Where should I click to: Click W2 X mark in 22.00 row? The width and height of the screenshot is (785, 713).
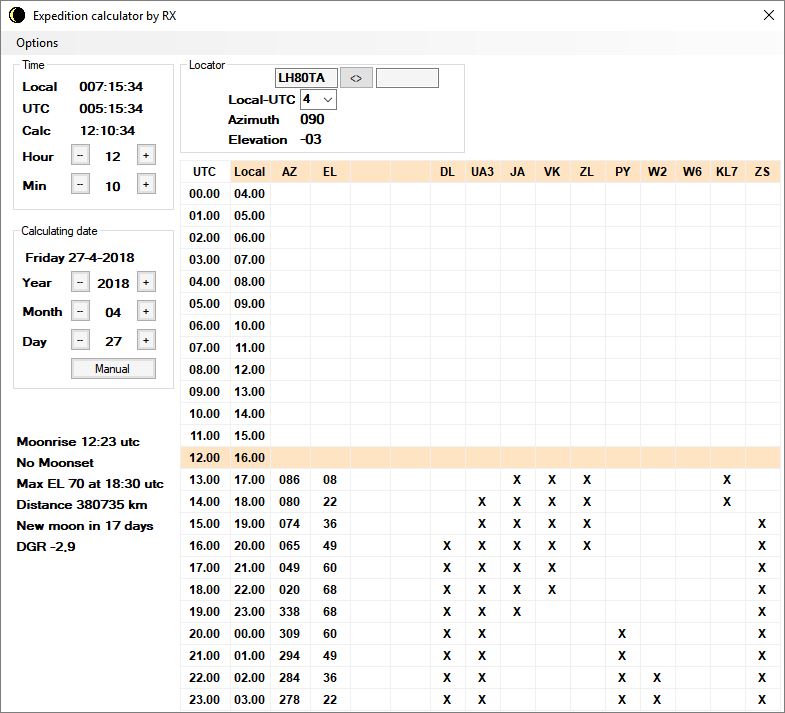[657, 678]
